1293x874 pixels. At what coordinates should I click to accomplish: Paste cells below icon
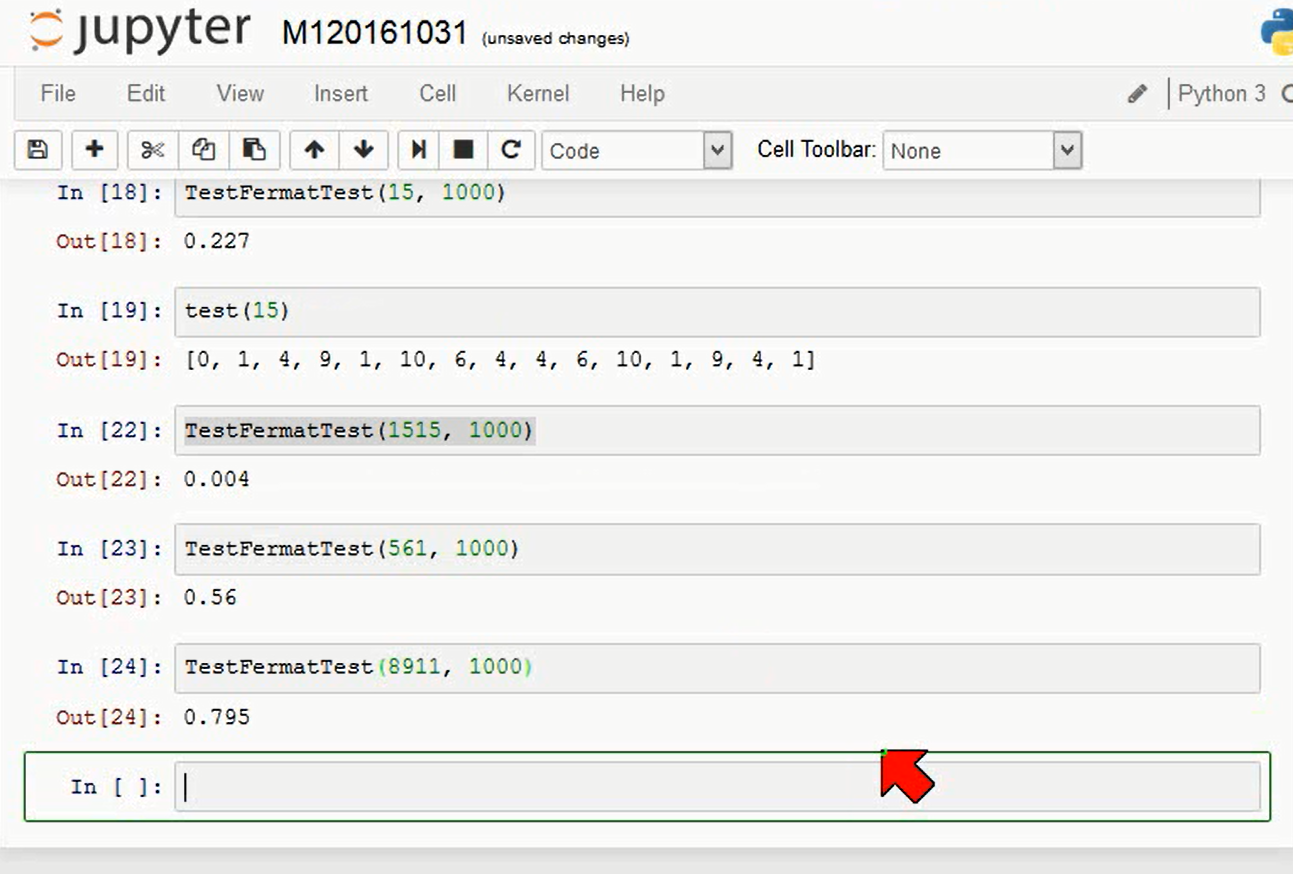(254, 151)
